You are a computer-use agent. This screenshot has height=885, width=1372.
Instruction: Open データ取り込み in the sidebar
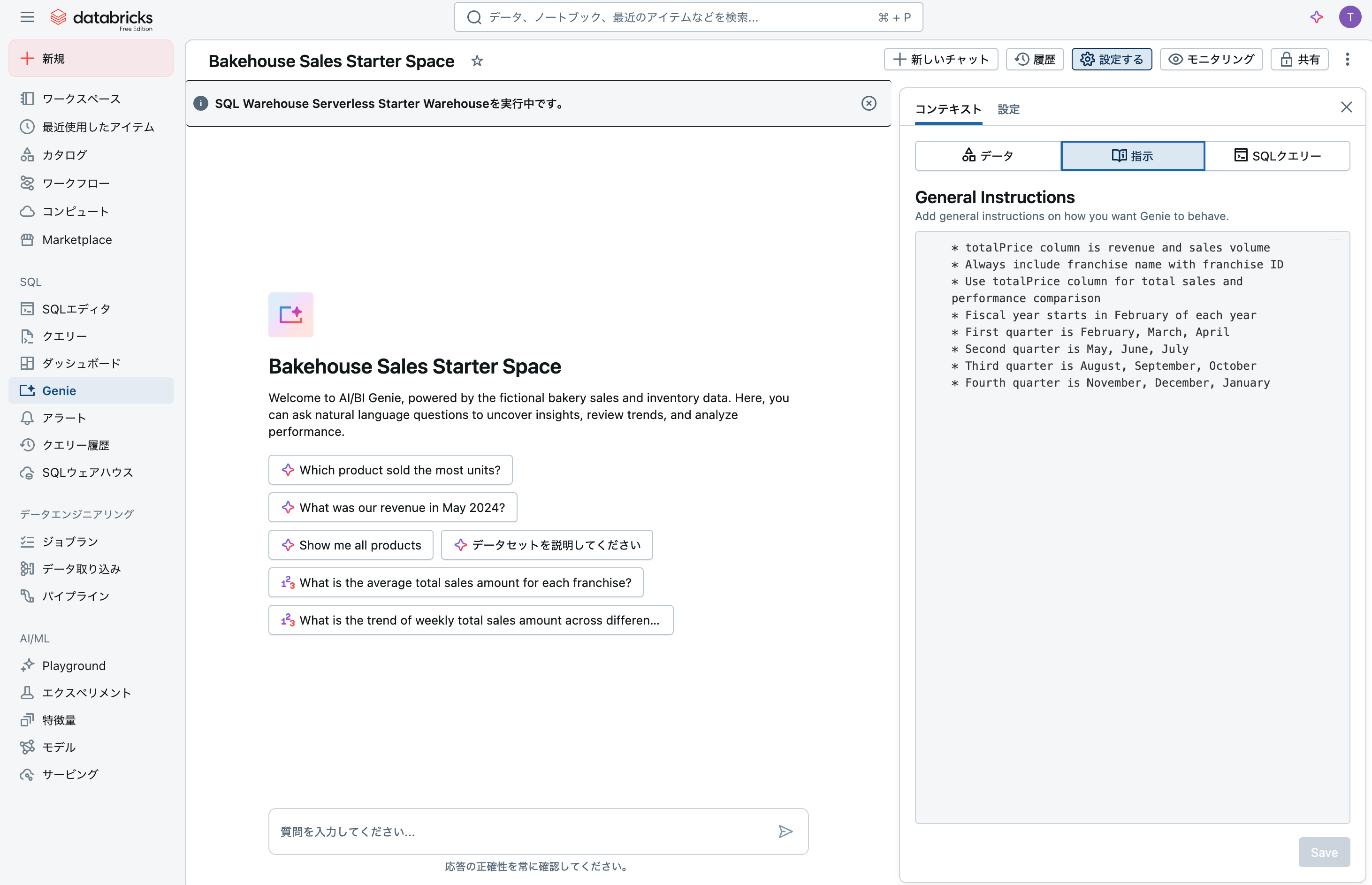91,569
